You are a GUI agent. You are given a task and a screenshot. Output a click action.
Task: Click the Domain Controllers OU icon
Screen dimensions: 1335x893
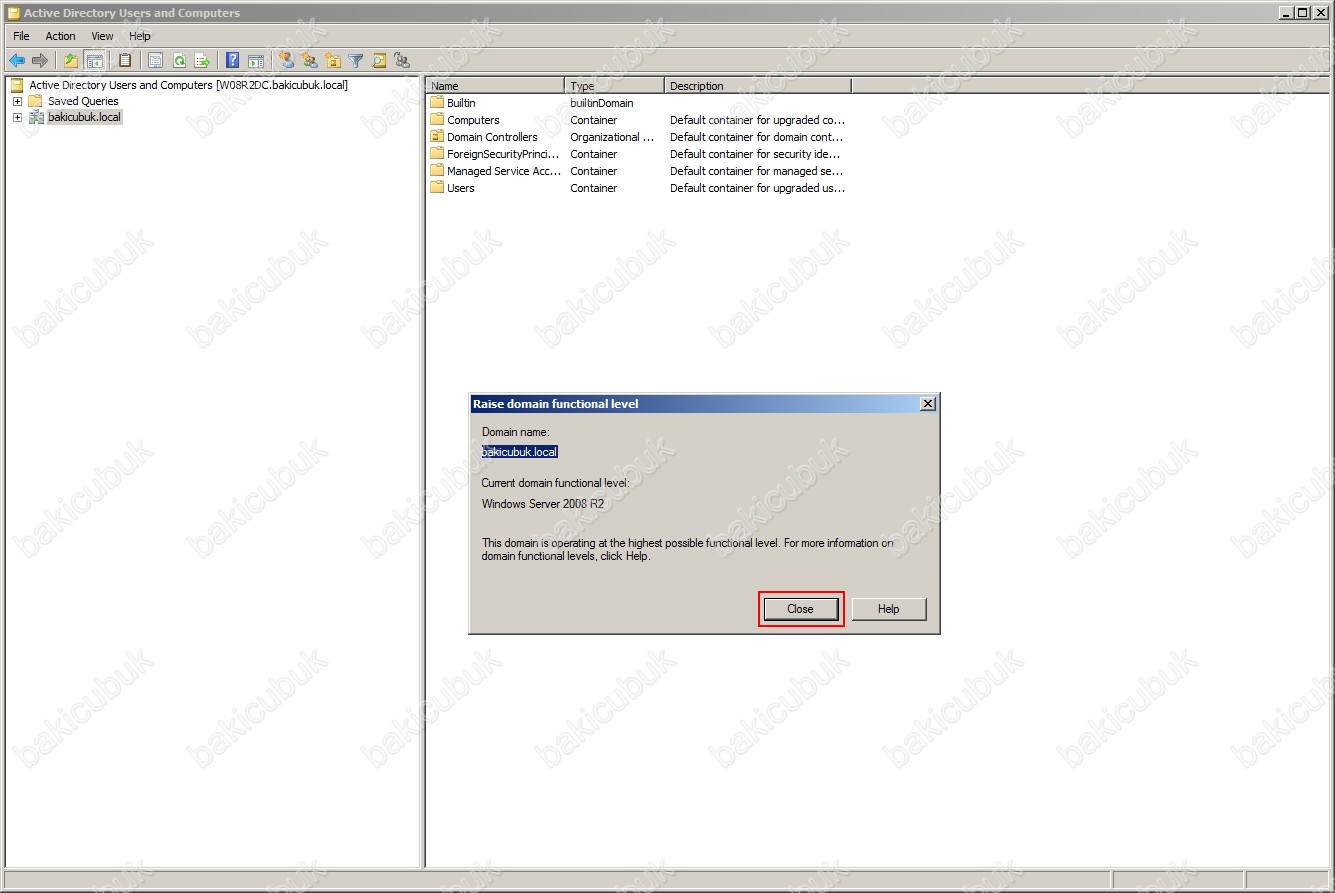point(437,137)
